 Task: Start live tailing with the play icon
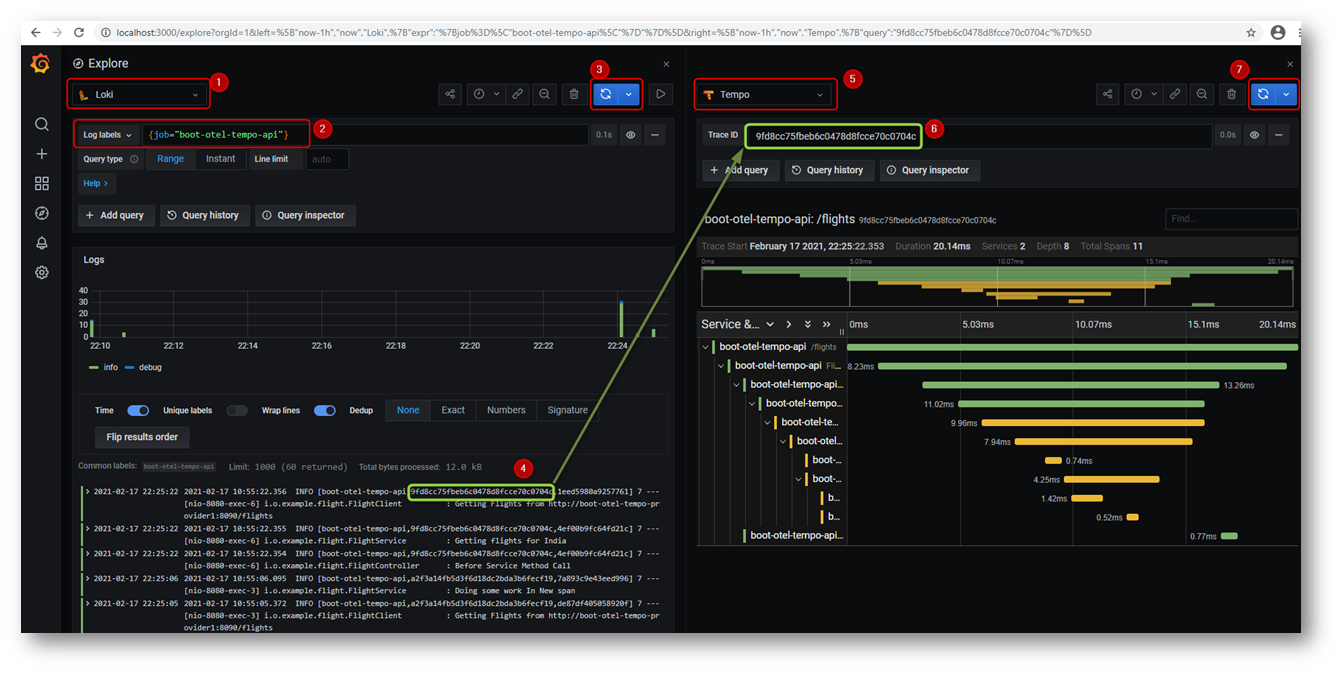coord(660,94)
